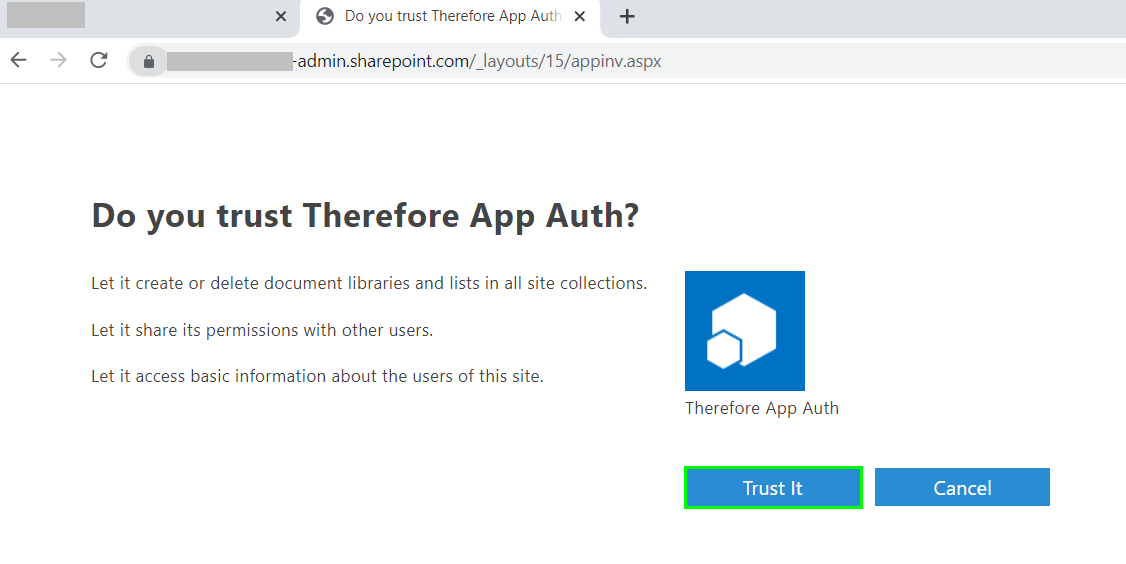Click the share its permissions text line

[262, 330]
